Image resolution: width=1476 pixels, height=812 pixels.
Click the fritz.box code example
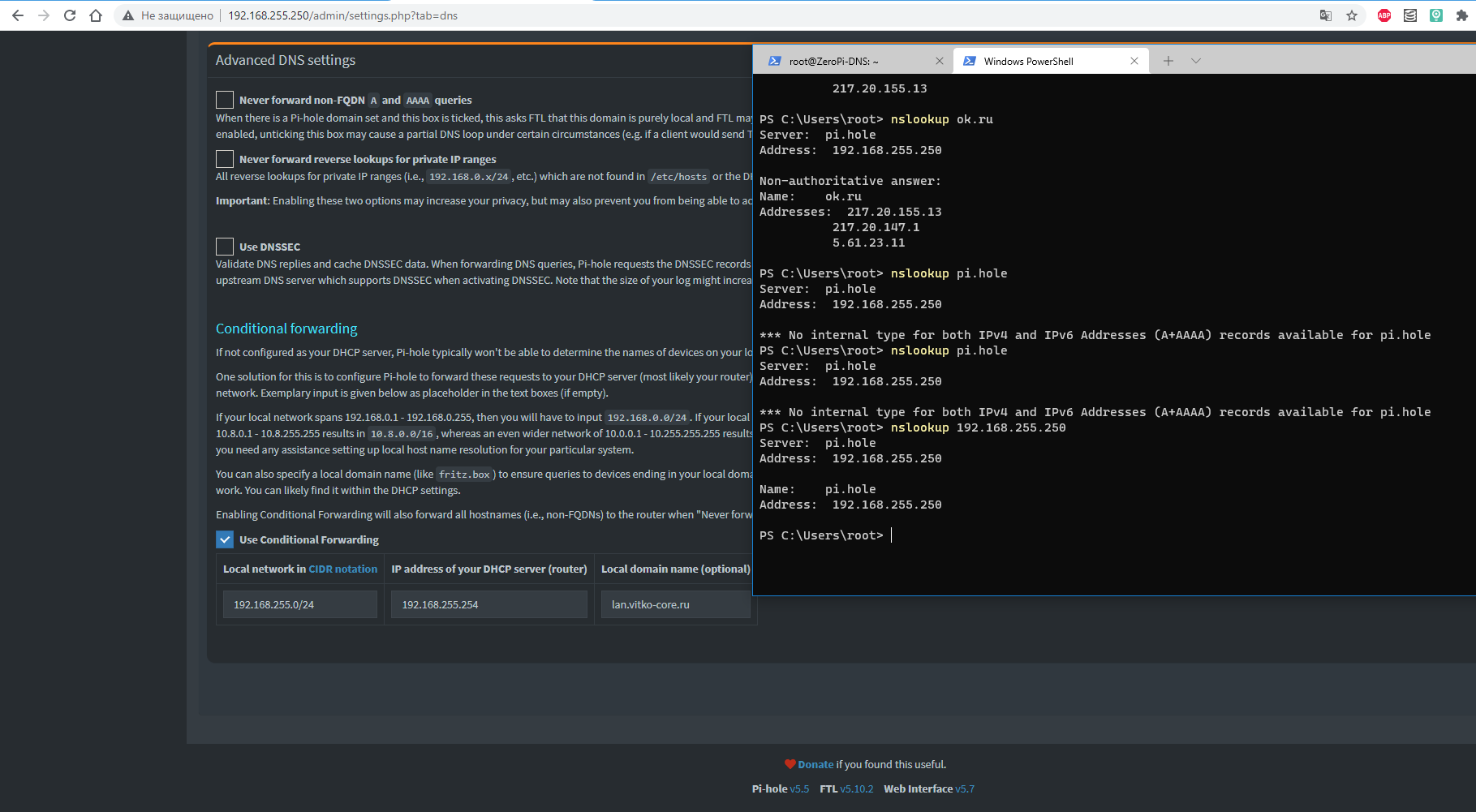(x=464, y=475)
